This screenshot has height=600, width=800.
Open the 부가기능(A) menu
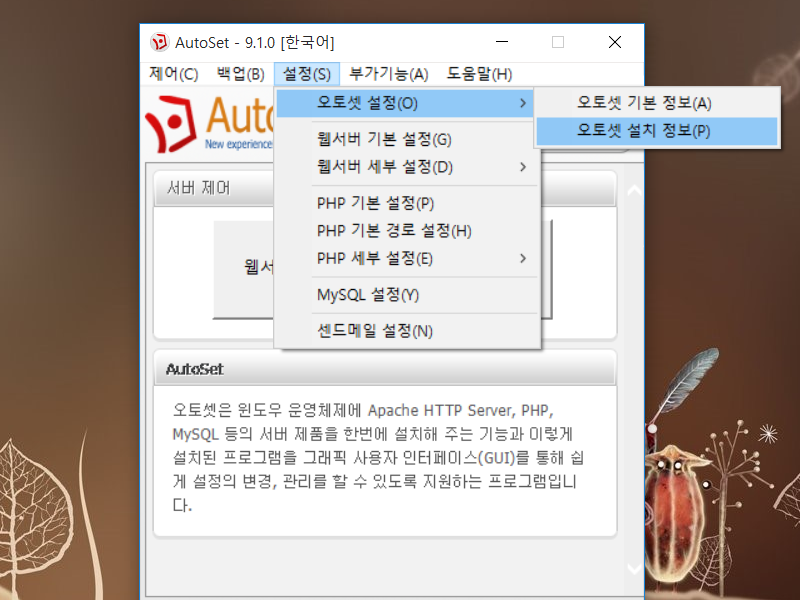[x=388, y=74]
